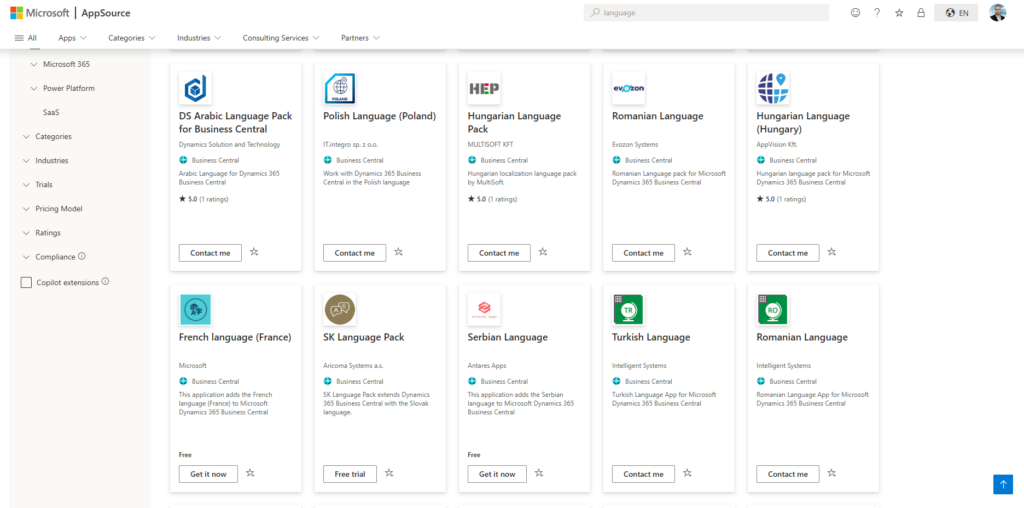The width and height of the screenshot is (1024, 508).
Task: Open saved favorites star in header
Action: pos(899,12)
